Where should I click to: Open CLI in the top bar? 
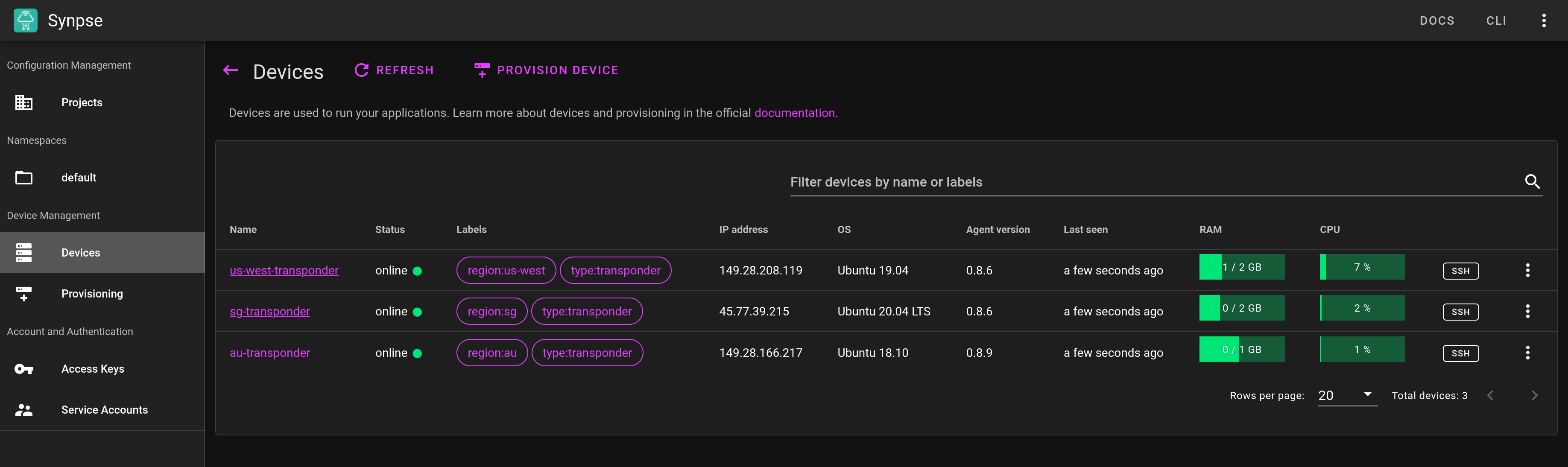pos(1495,20)
